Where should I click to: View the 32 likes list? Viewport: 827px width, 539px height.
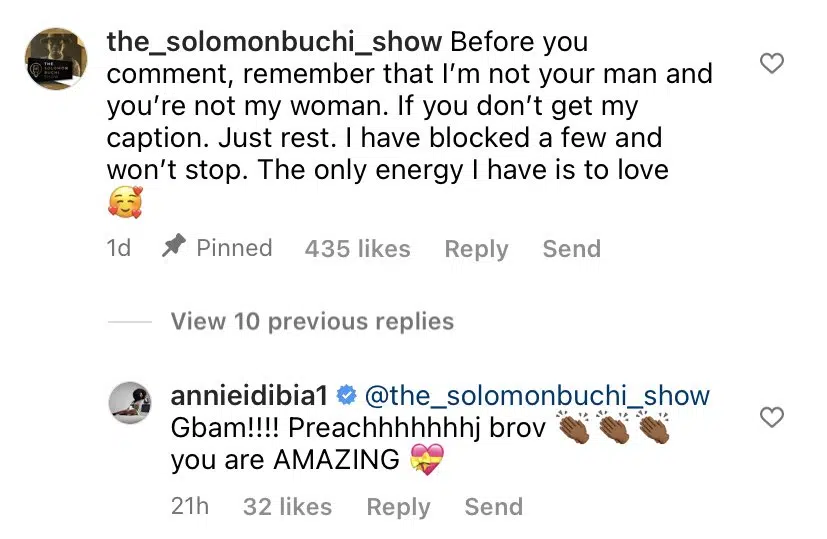pos(288,507)
